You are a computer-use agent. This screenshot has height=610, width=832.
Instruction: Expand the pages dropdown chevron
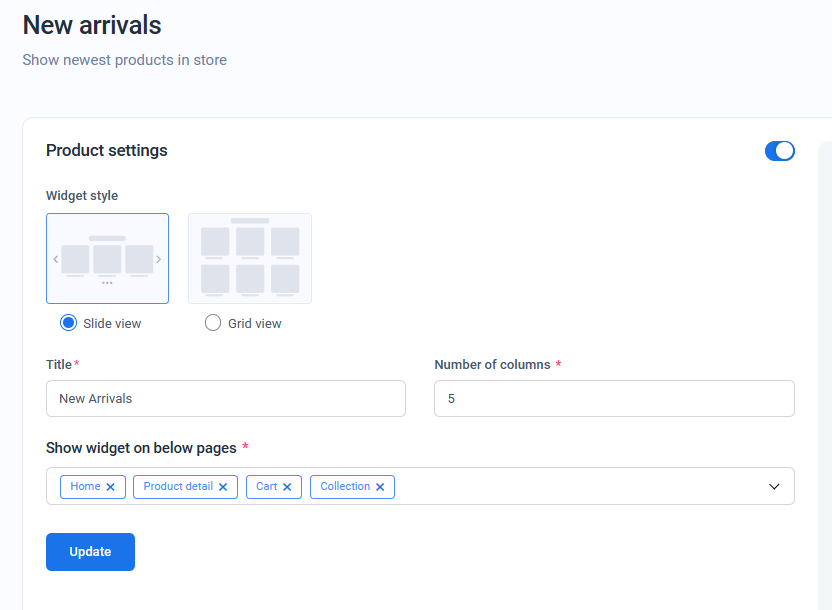pos(774,486)
